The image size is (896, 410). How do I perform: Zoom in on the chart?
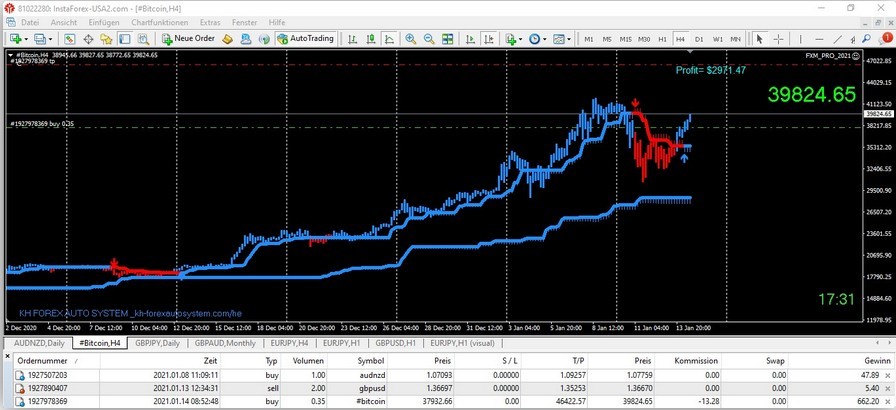410,39
